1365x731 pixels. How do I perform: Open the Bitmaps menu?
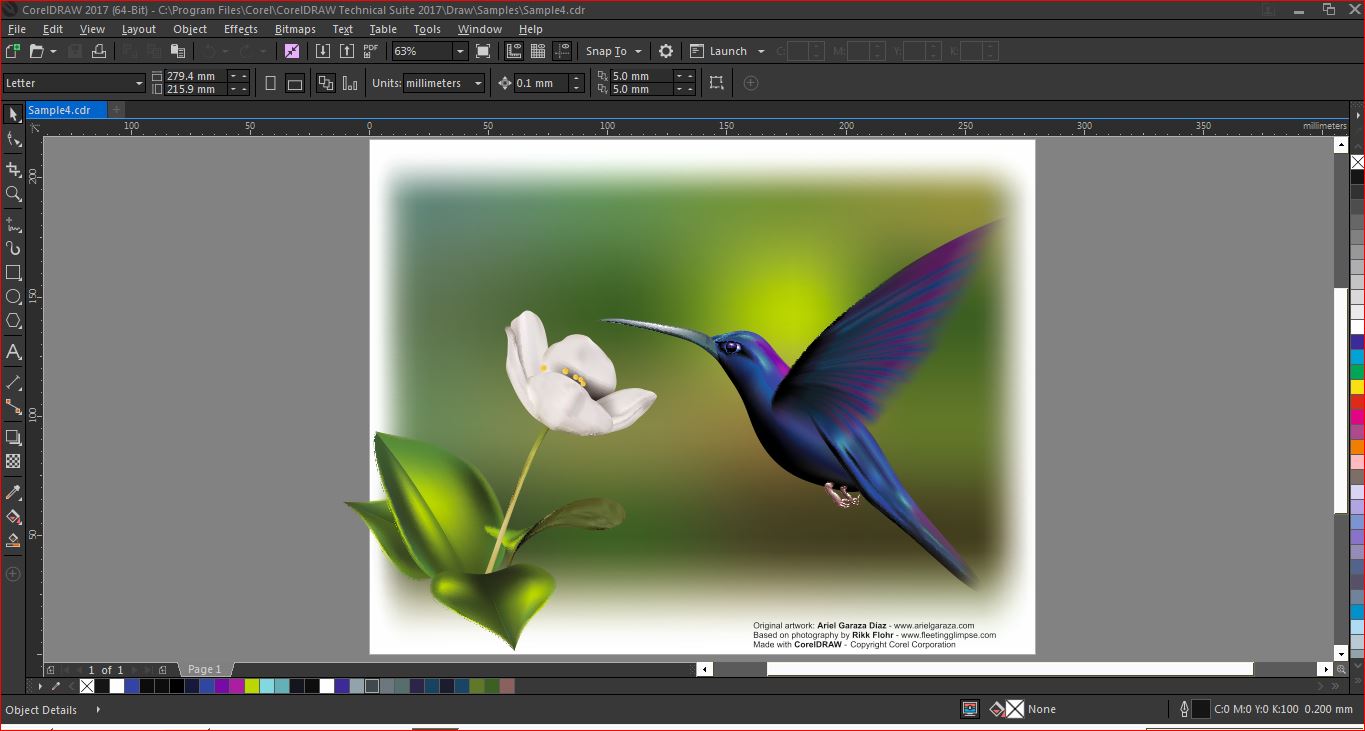click(x=295, y=29)
